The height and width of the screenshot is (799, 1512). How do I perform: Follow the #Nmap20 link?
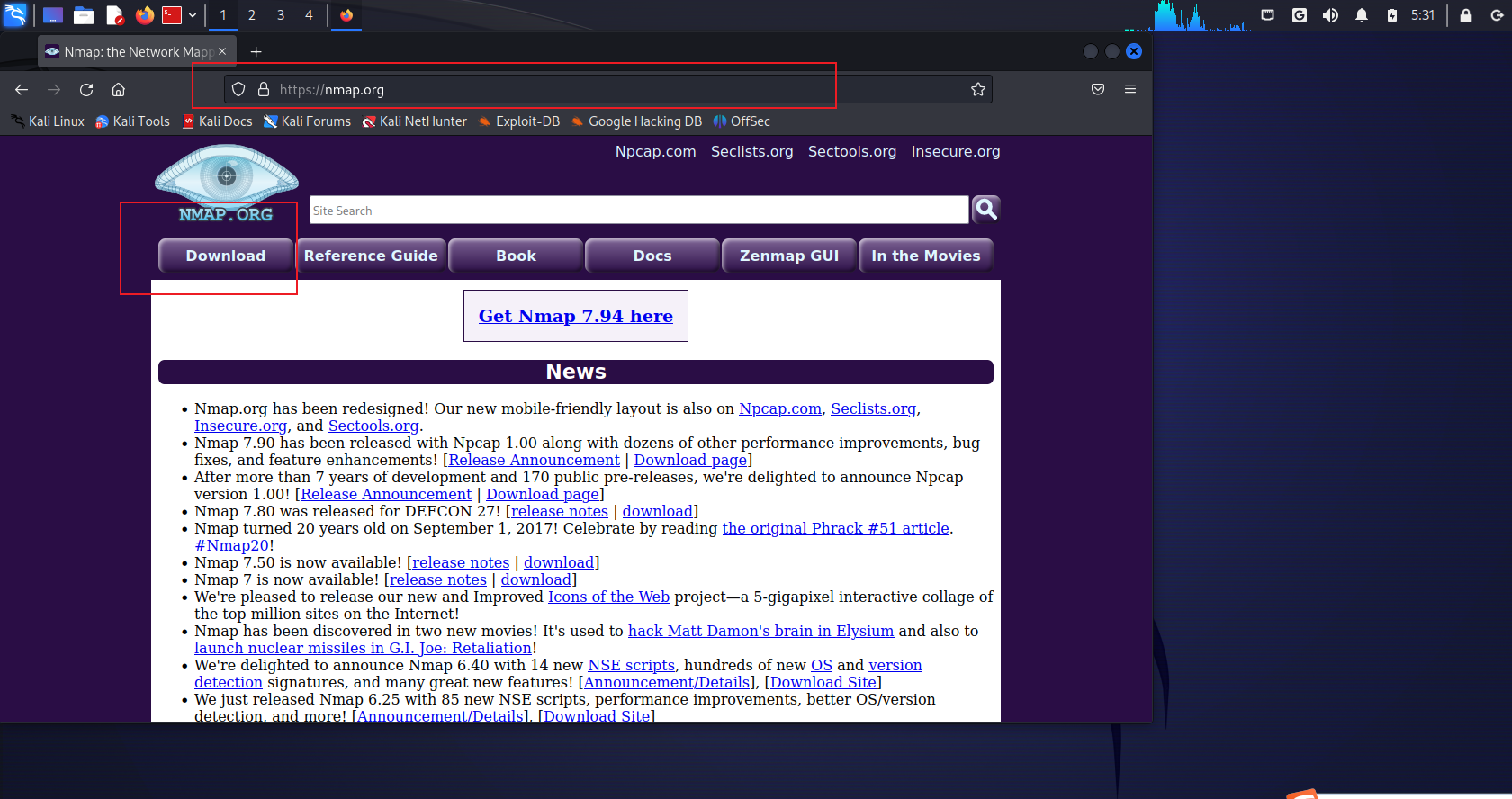click(x=232, y=545)
